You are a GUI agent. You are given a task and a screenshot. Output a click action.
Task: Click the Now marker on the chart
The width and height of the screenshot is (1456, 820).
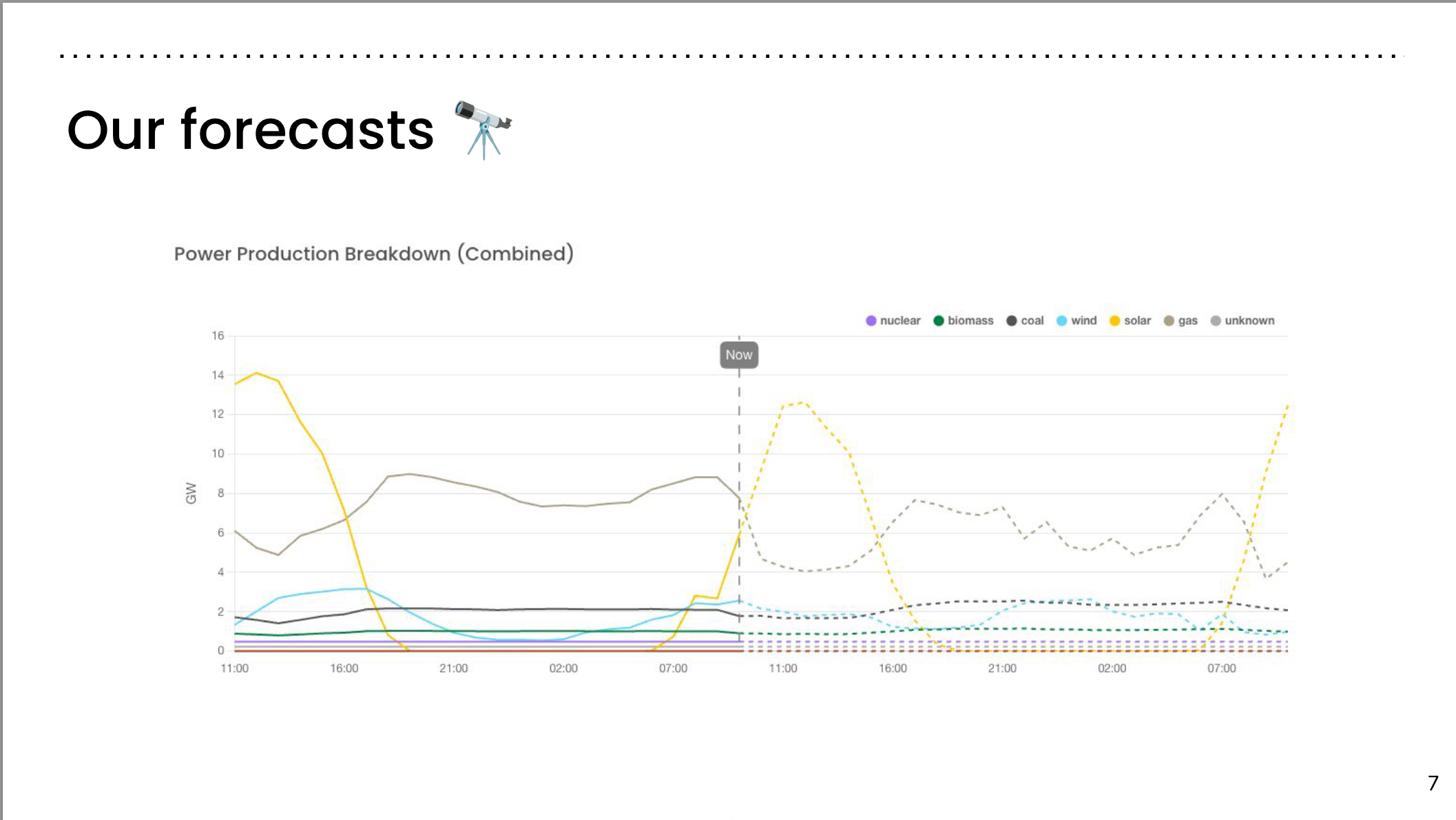739,356
